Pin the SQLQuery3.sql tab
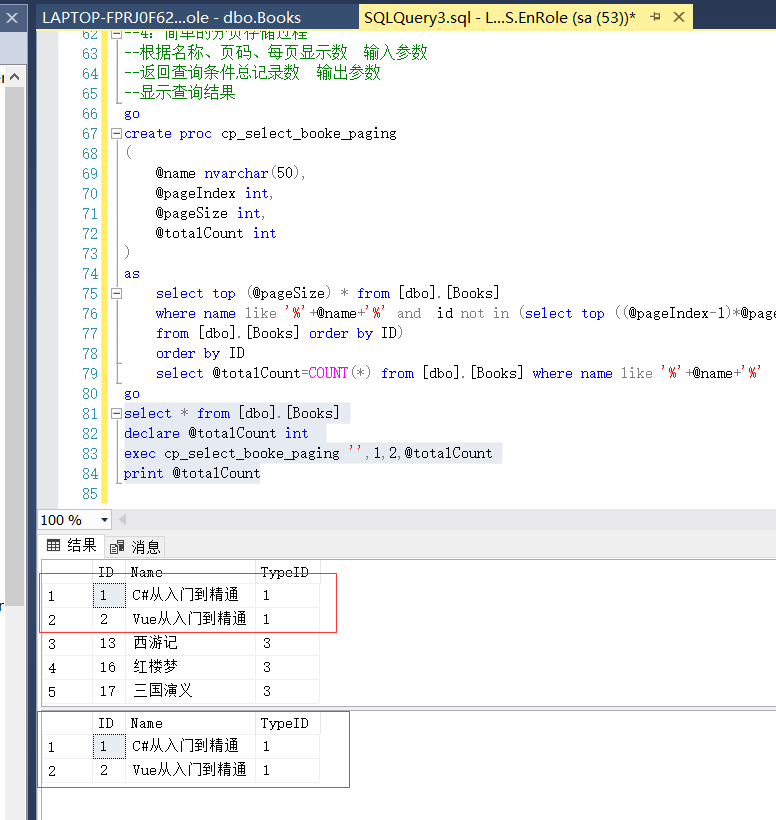 [655, 17]
